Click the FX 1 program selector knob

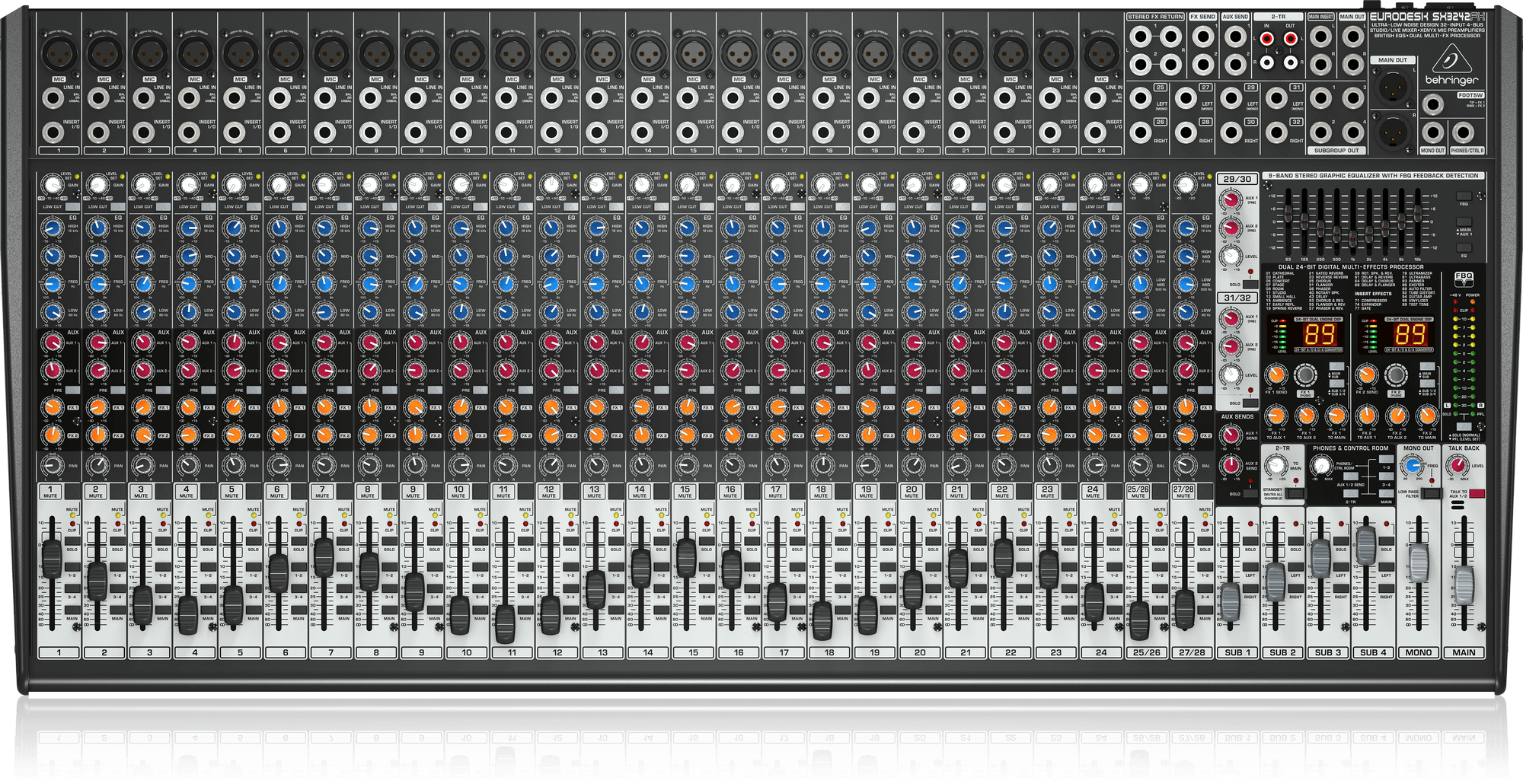click(x=1305, y=374)
